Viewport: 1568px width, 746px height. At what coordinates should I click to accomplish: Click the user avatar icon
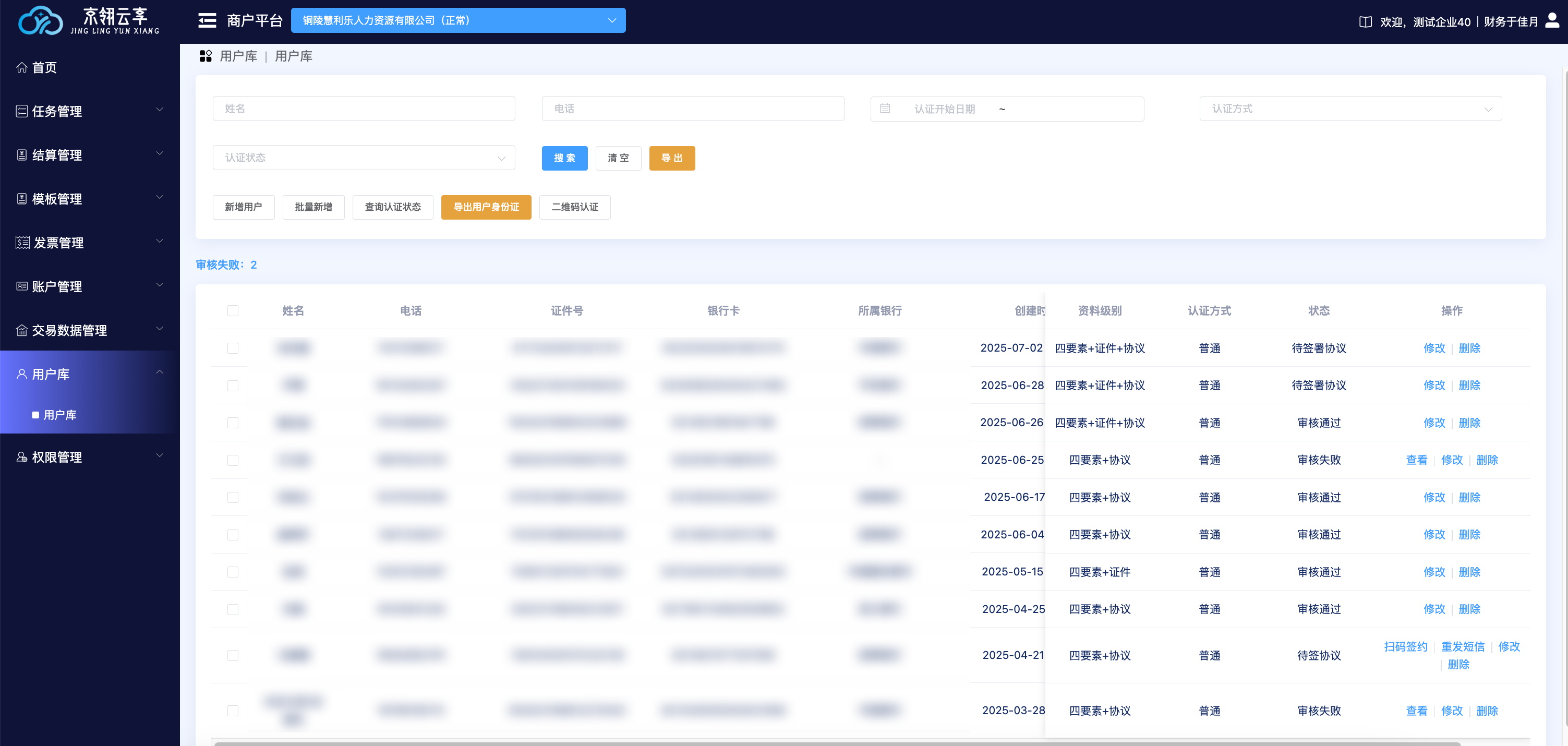point(1551,21)
